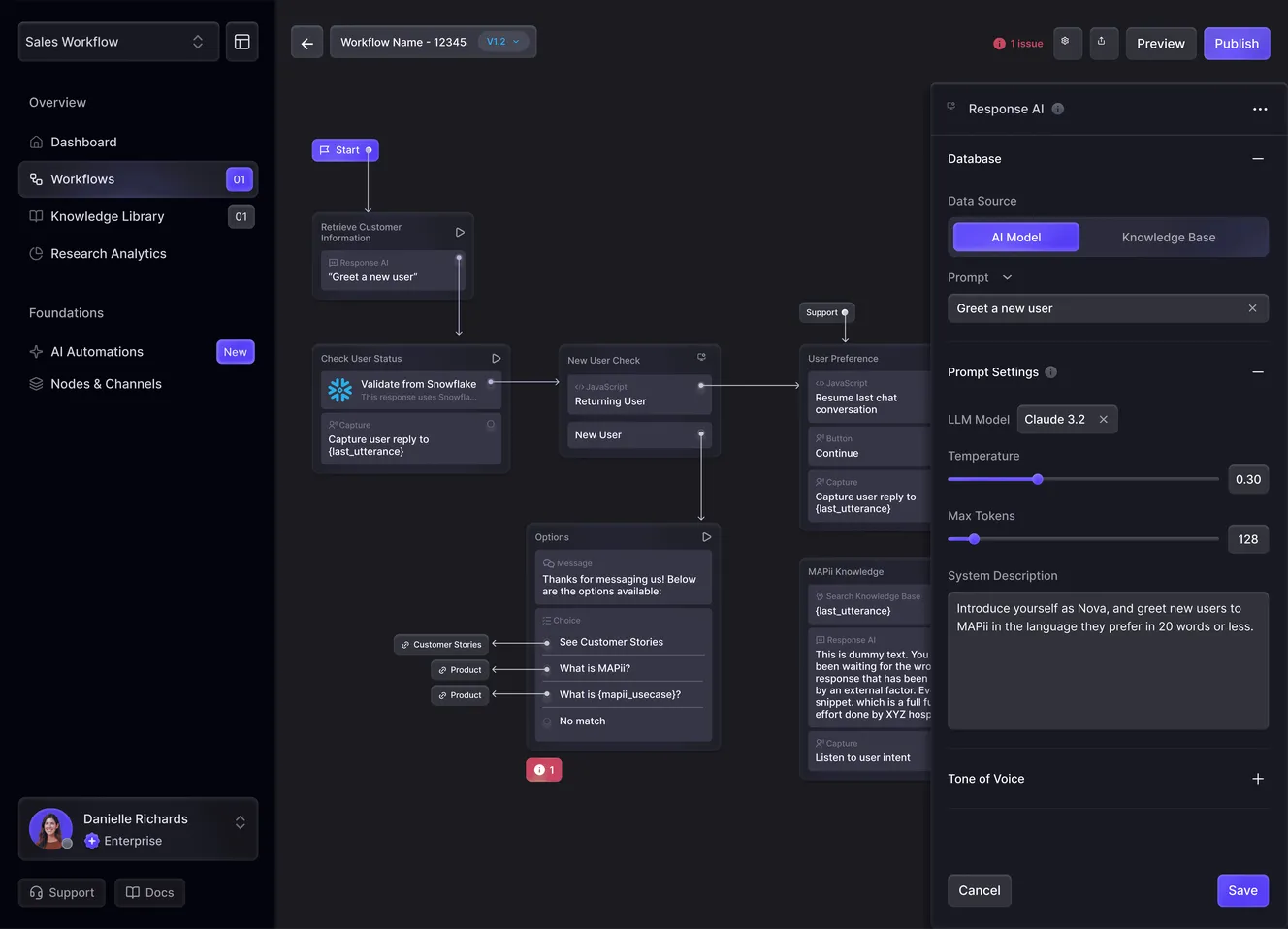Switch data source to Knowledge Base
The width and height of the screenshot is (1288, 929).
point(1169,238)
